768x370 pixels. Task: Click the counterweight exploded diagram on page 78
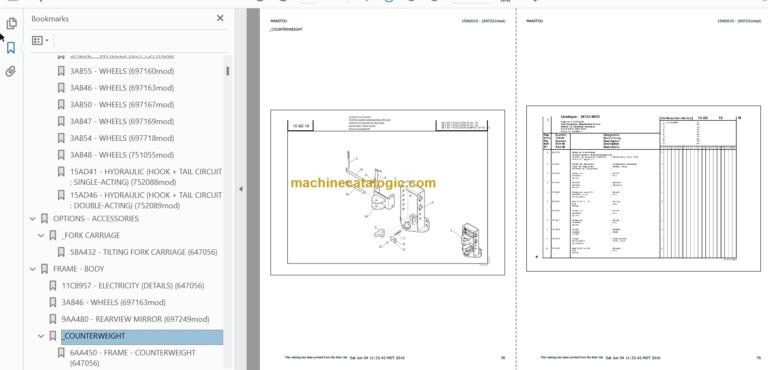pos(387,193)
